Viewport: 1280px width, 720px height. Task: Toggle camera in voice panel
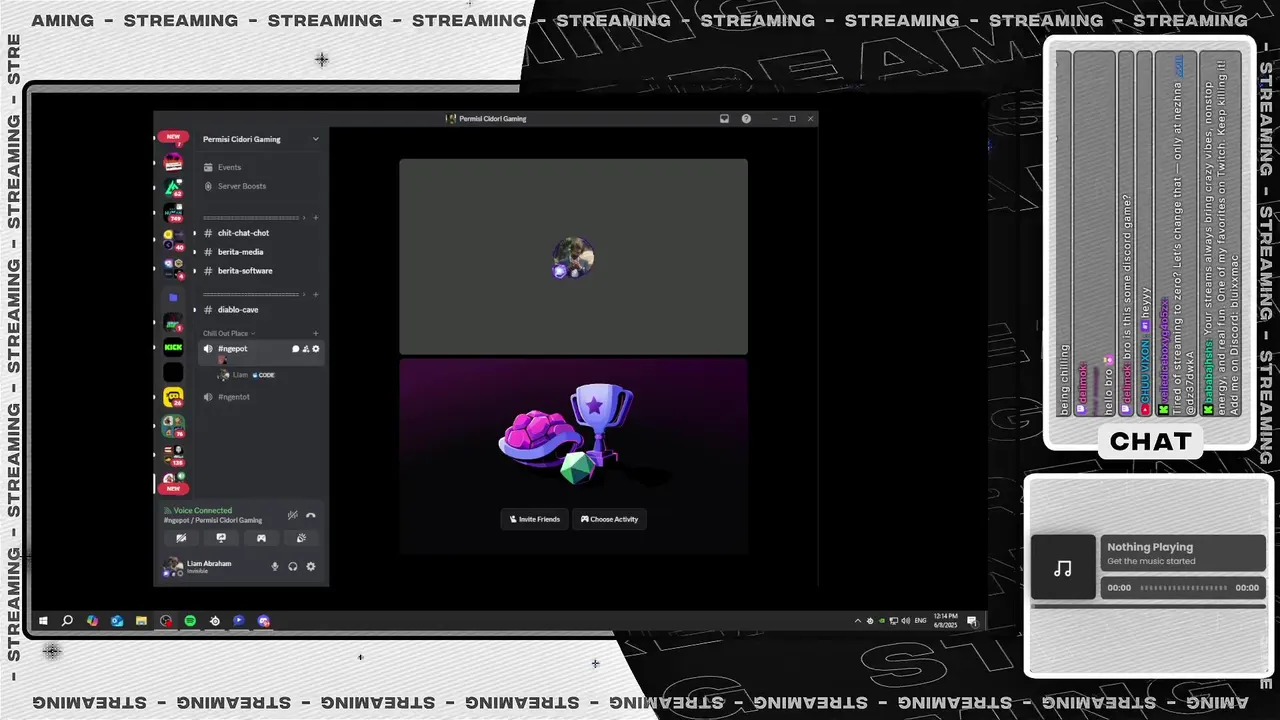pos(181,538)
